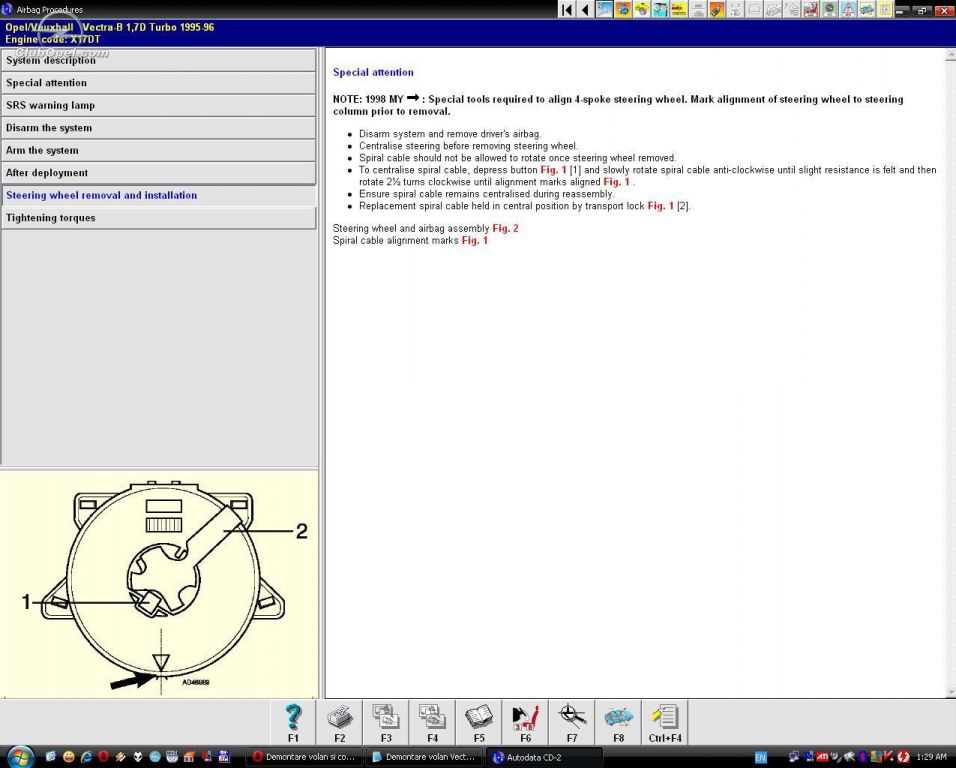956x768 pixels.
Task: Switch to the Opera 'Demontare volan si co...' taskbar button
Action: pyautogui.click(x=304, y=757)
